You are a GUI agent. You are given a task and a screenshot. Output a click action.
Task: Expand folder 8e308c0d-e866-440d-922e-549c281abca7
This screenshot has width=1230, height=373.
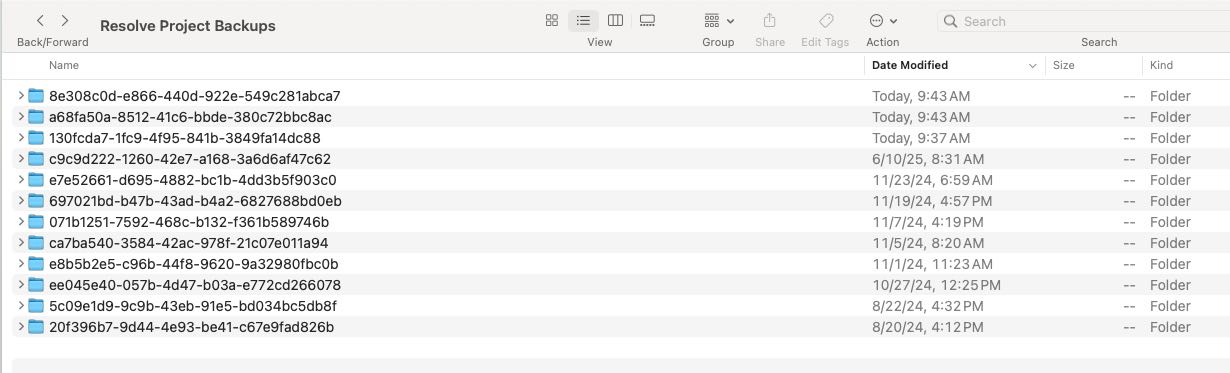22,96
